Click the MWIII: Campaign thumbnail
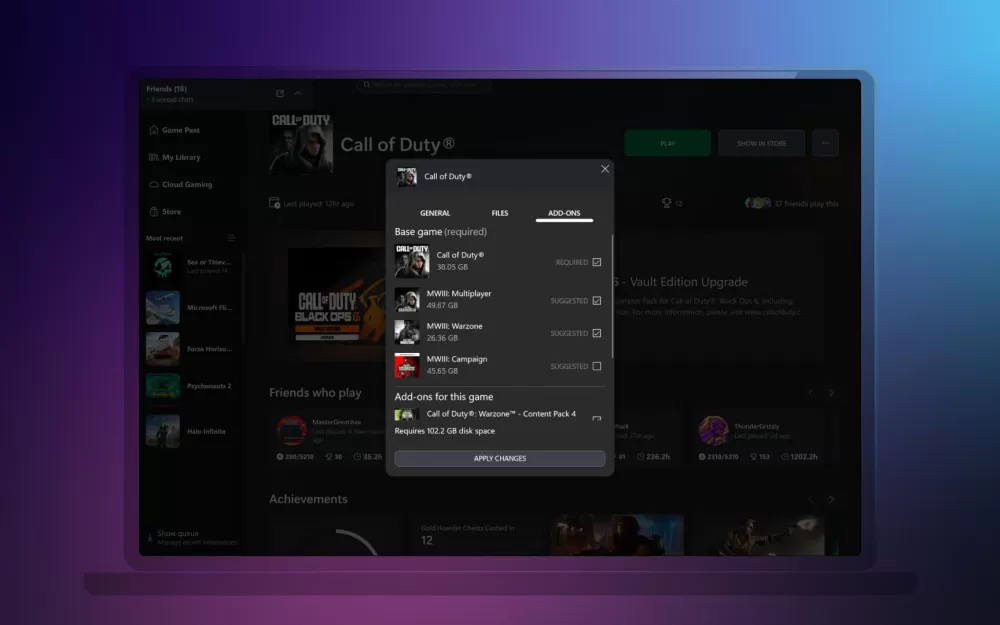 pos(407,365)
